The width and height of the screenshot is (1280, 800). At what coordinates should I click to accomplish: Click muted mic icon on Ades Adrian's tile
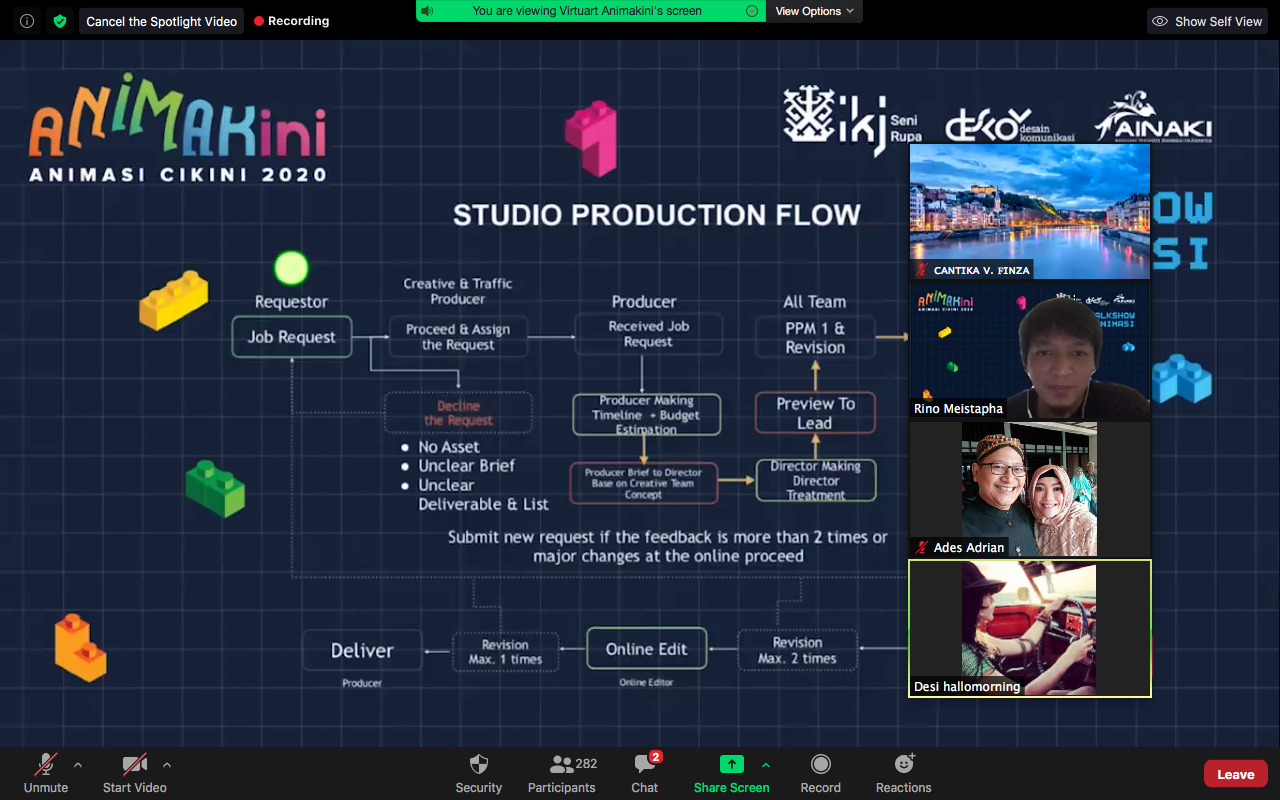tap(921, 547)
